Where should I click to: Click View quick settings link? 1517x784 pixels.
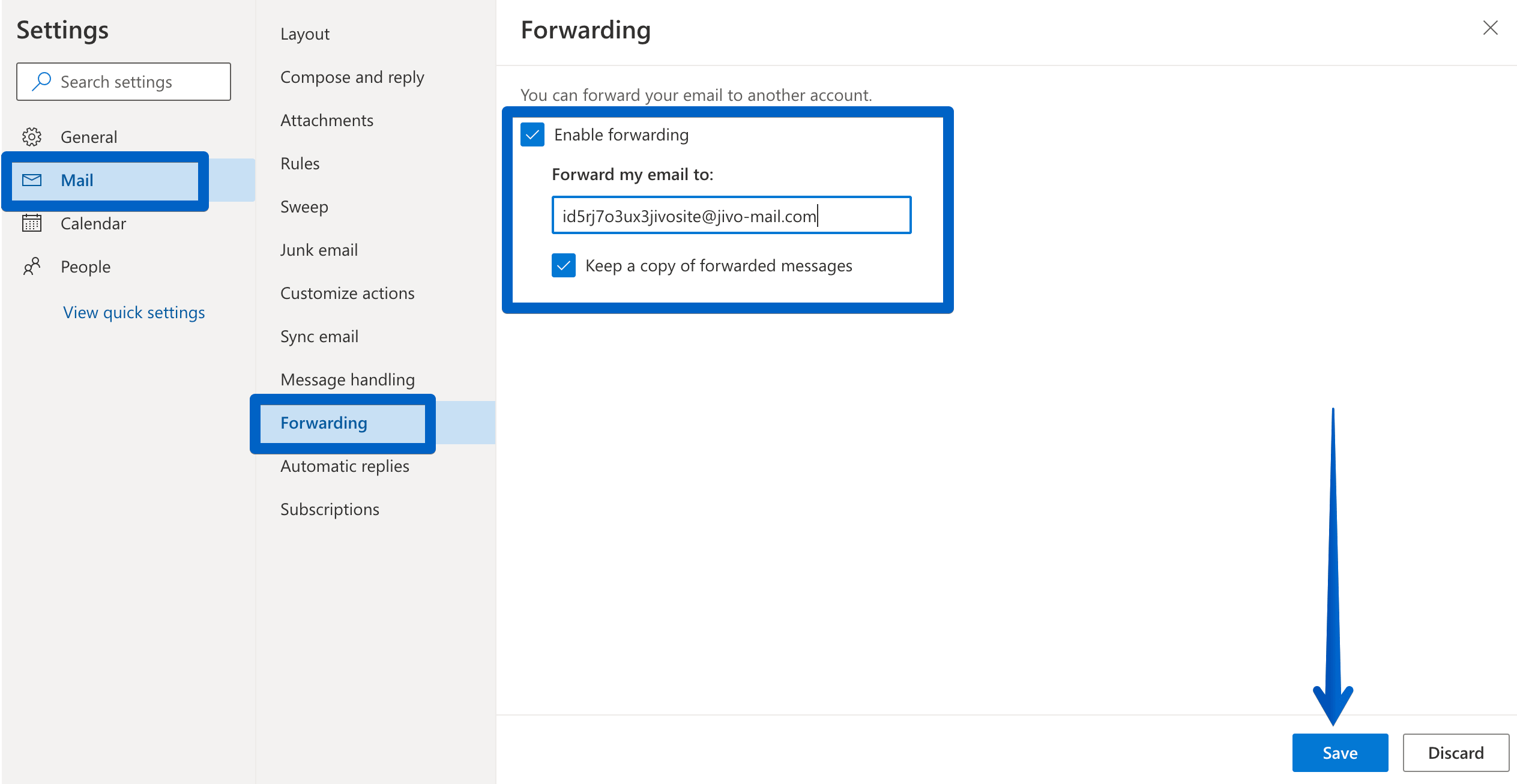[134, 311]
